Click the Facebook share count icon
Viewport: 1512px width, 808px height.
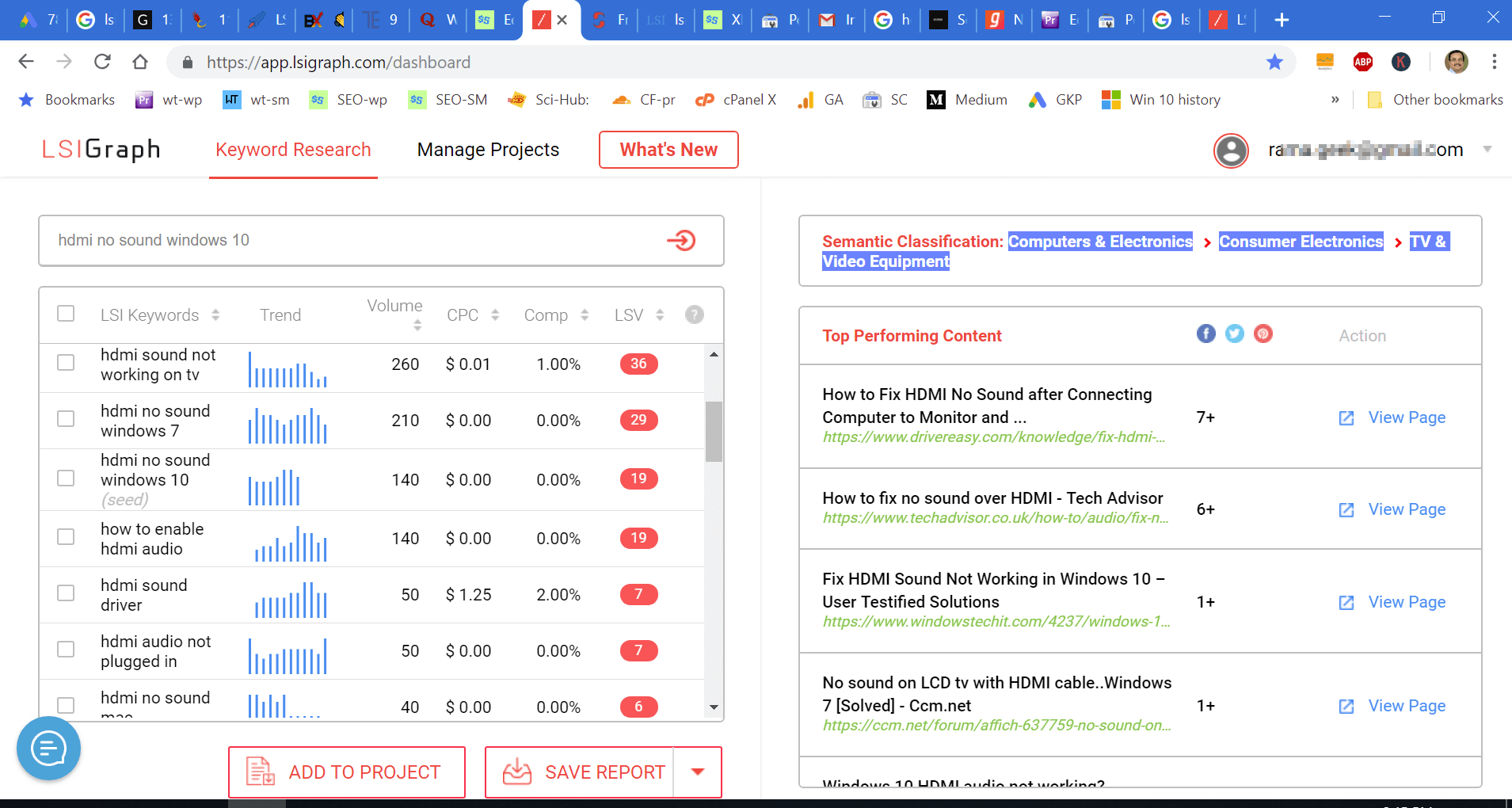[1205, 333]
